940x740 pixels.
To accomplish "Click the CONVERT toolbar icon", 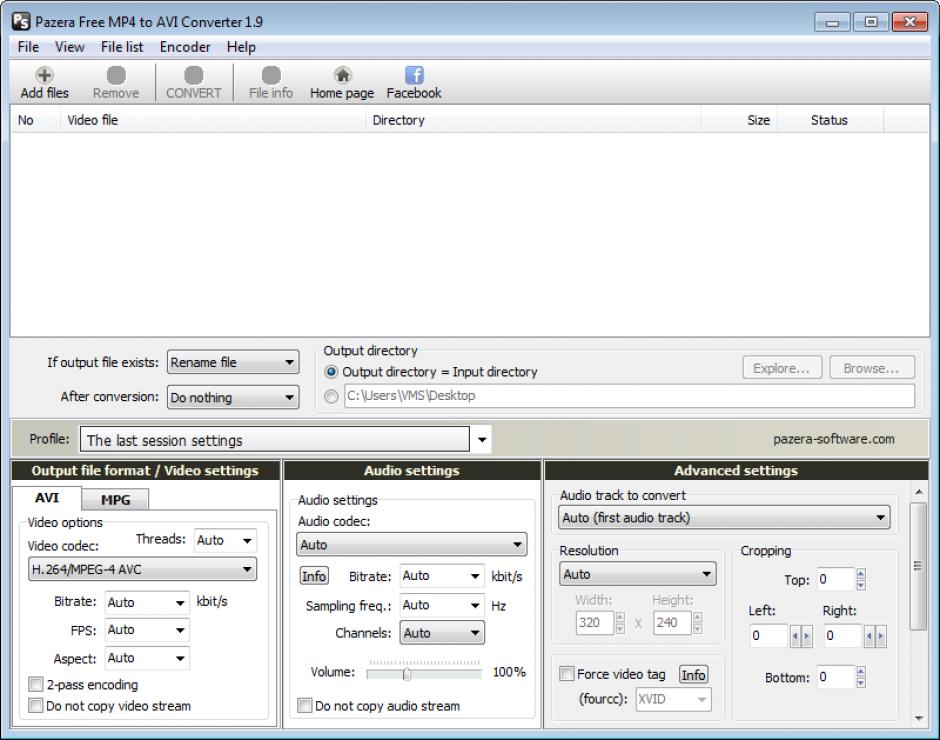I will [x=193, y=75].
